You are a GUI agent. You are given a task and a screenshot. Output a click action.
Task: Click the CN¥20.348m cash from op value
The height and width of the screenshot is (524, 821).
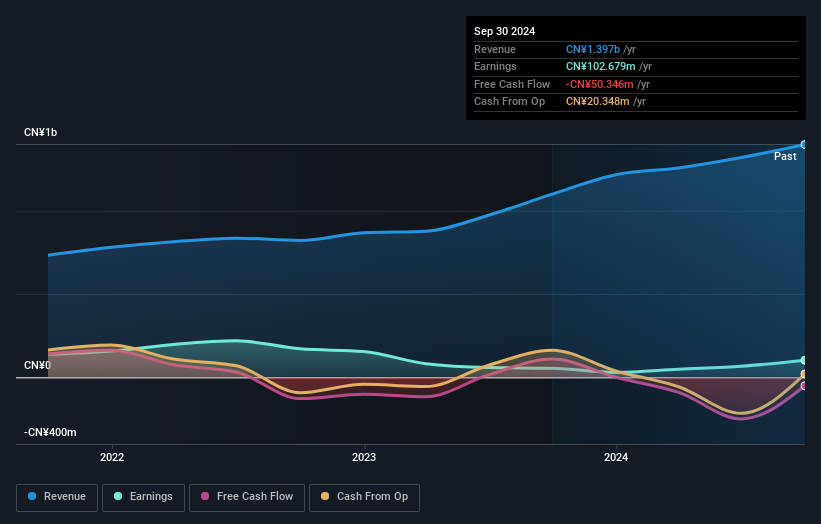pos(597,102)
